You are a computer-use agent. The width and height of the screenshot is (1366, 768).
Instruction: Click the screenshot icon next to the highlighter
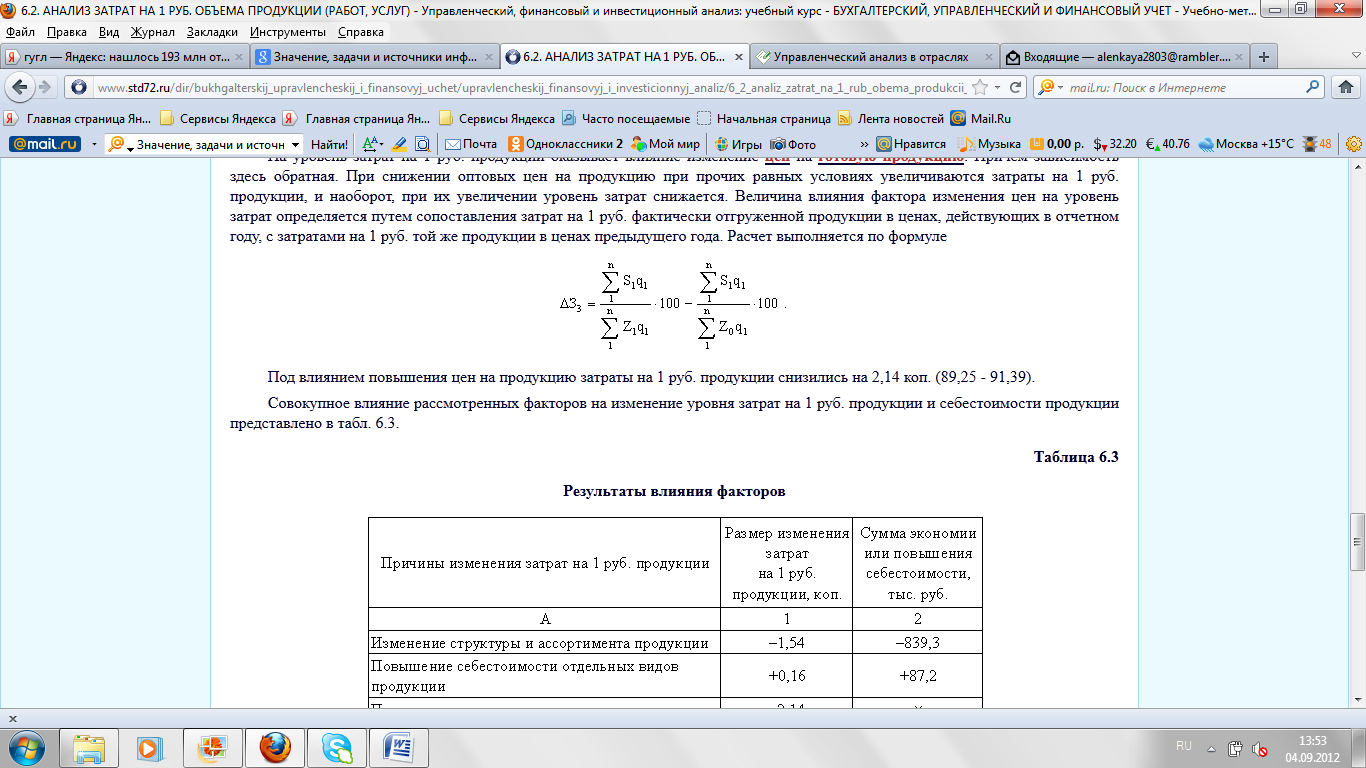422,144
